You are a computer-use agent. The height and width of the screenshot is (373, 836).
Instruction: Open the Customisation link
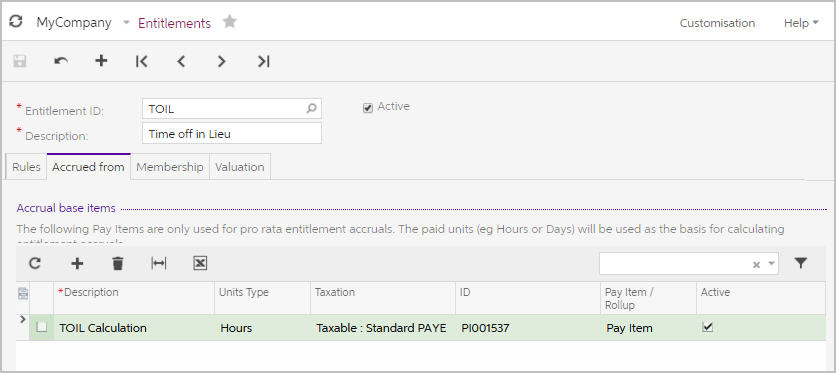click(x=717, y=23)
